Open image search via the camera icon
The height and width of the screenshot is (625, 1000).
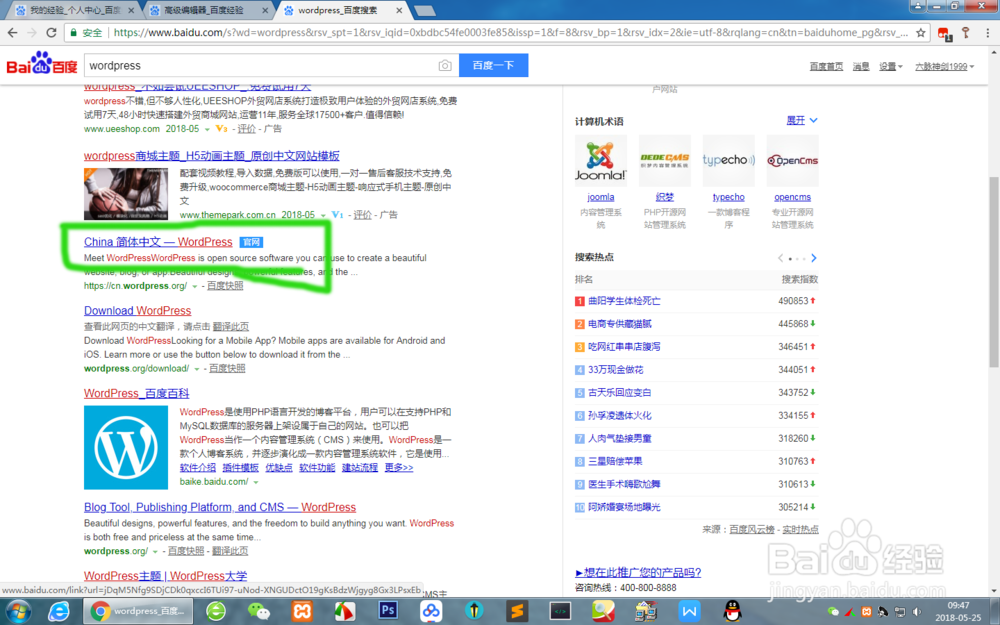tap(445, 65)
